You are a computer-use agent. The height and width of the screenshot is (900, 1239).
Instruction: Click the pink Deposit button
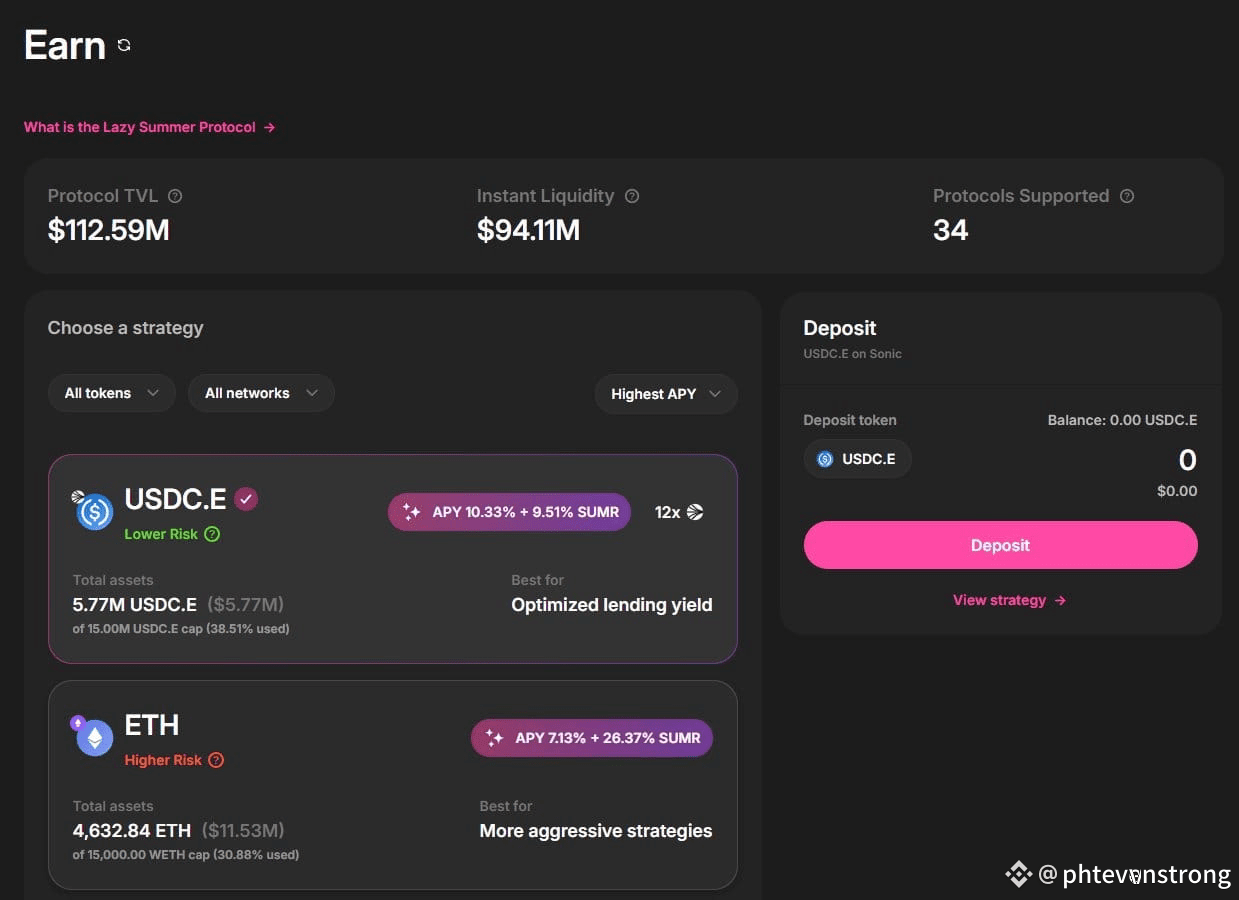tap(1000, 545)
